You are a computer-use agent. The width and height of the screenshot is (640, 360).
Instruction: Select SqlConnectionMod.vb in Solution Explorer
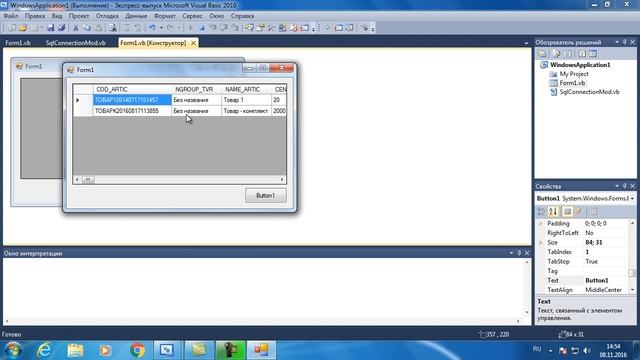coord(589,92)
